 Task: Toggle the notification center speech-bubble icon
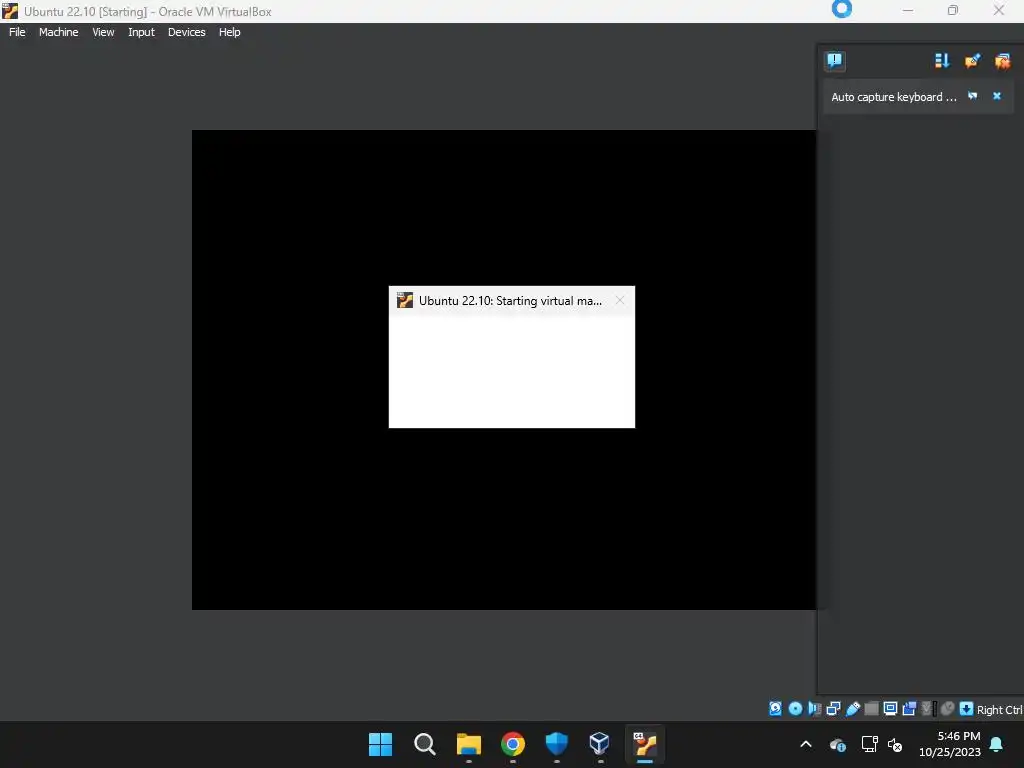835,61
